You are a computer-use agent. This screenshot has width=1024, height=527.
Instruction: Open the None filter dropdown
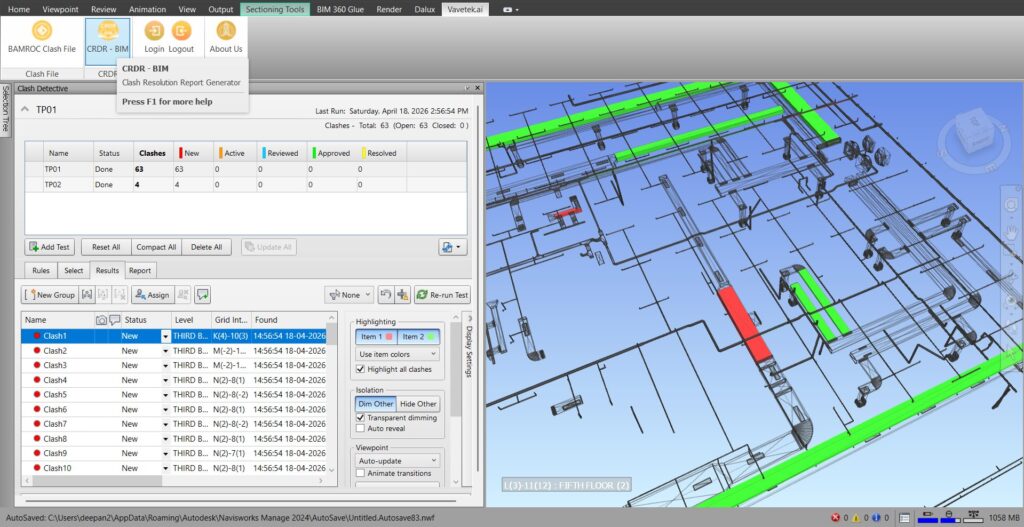[349, 295]
